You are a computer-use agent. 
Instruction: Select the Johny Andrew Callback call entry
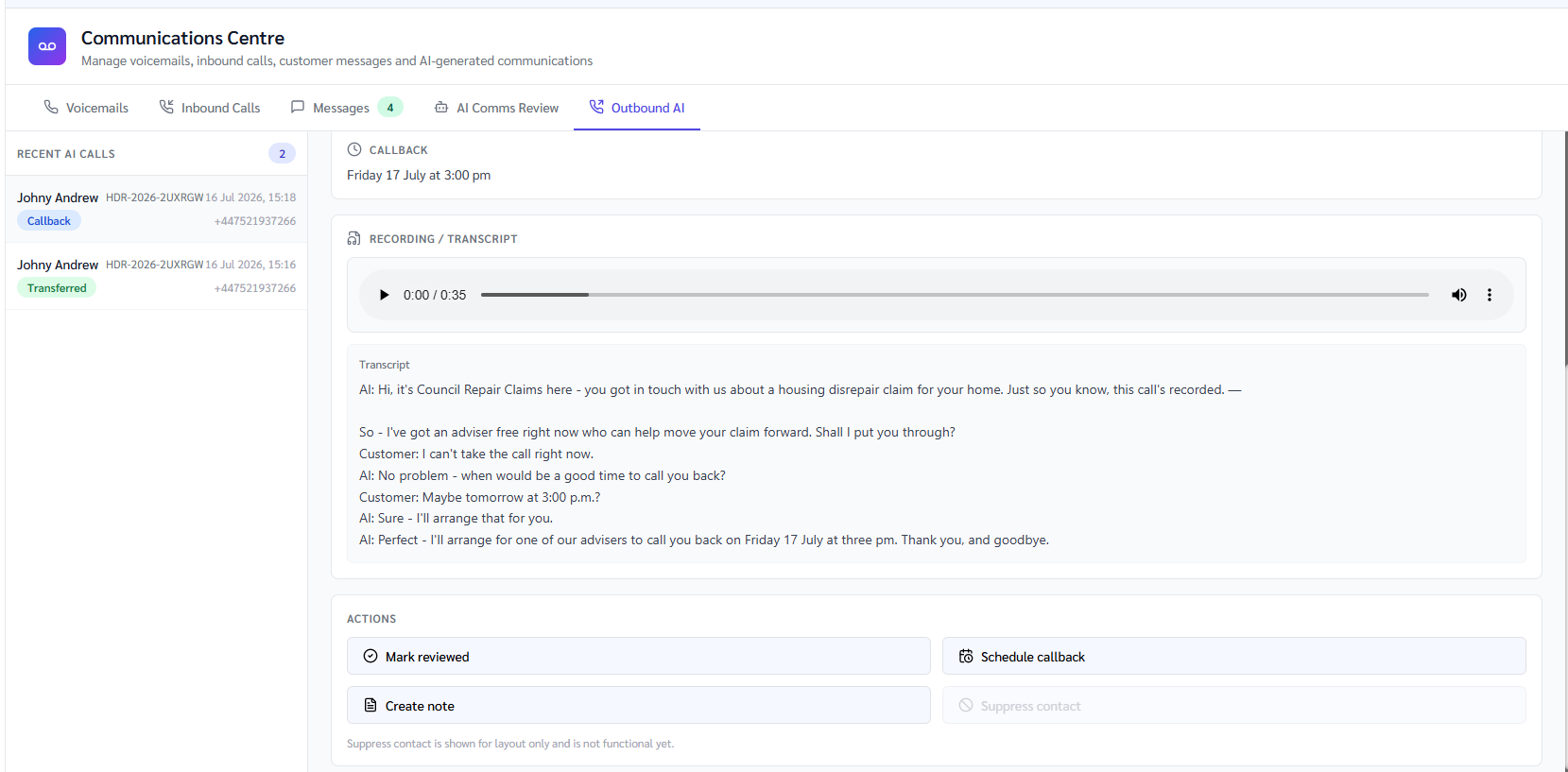[x=156, y=209]
